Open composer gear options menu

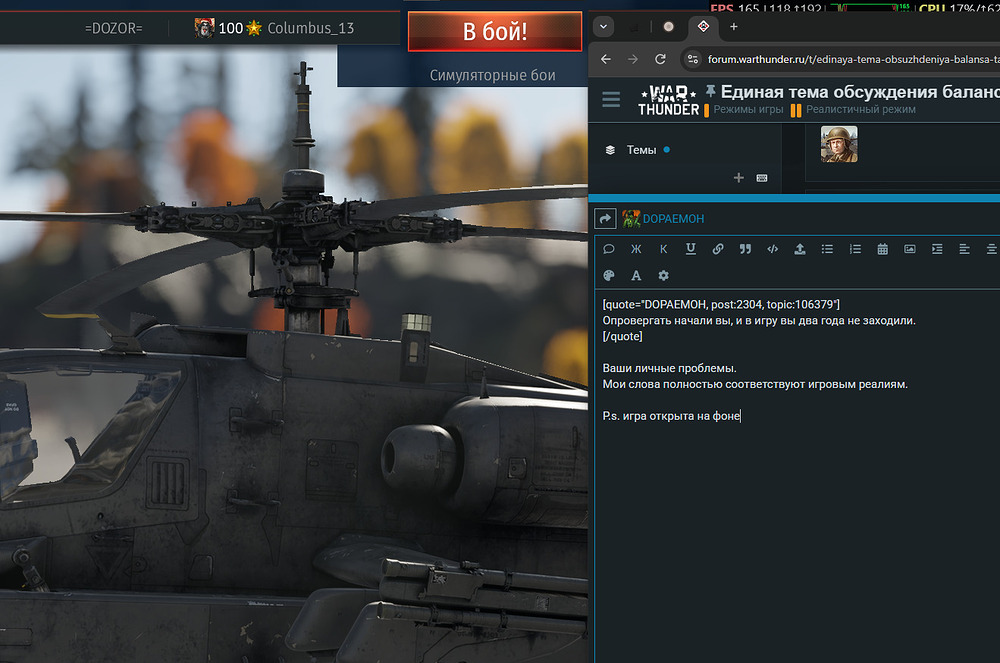click(x=663, y=275)
